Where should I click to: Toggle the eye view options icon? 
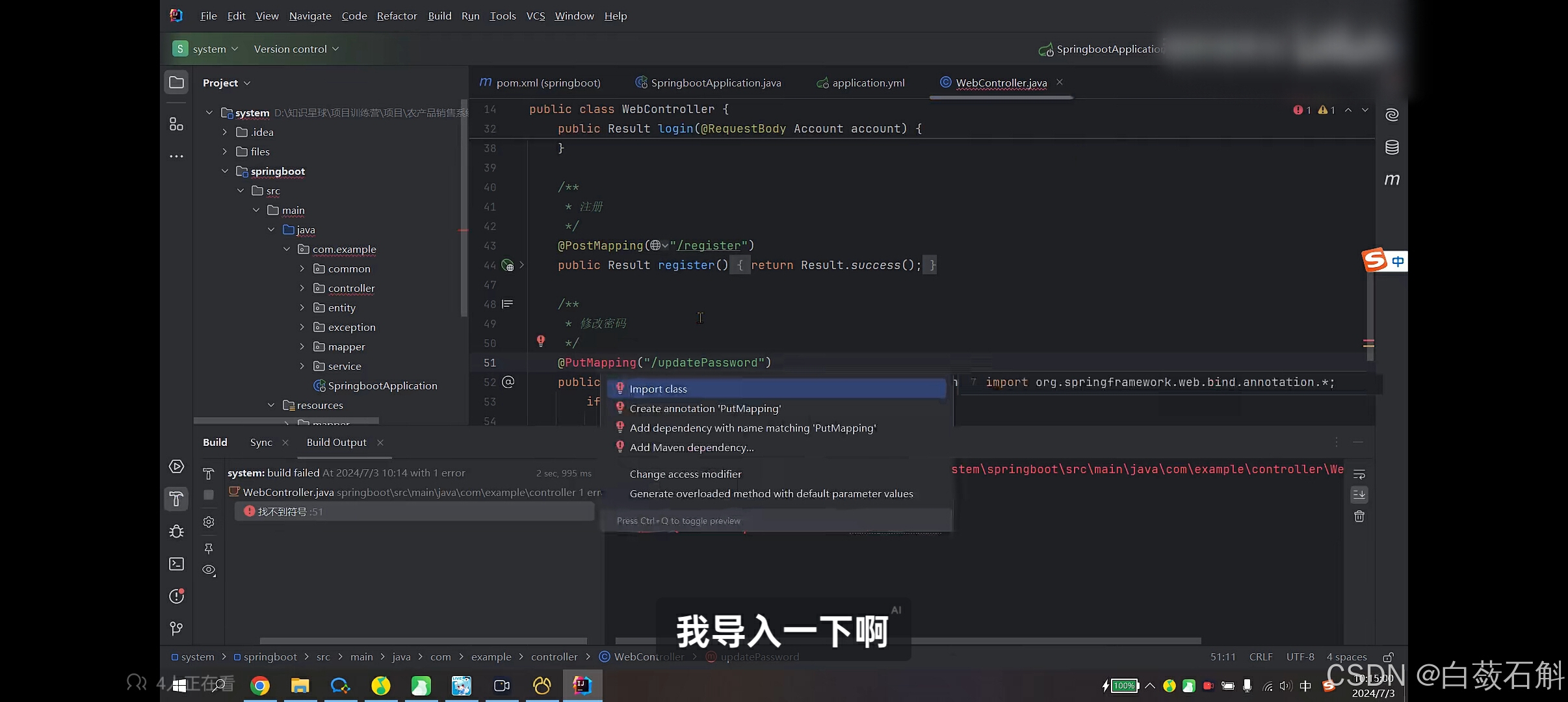[x=209, y=570]
